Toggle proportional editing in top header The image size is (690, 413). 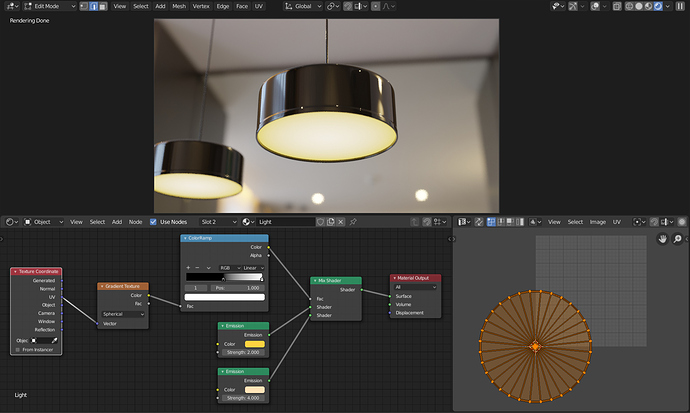coord(375,6)
